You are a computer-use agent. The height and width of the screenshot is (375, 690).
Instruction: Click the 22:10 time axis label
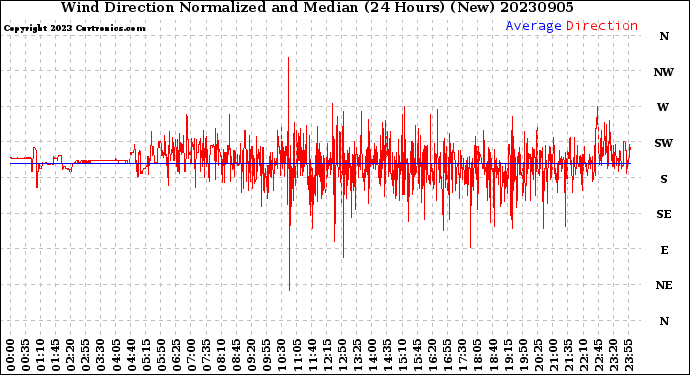[x=583, y=355]
